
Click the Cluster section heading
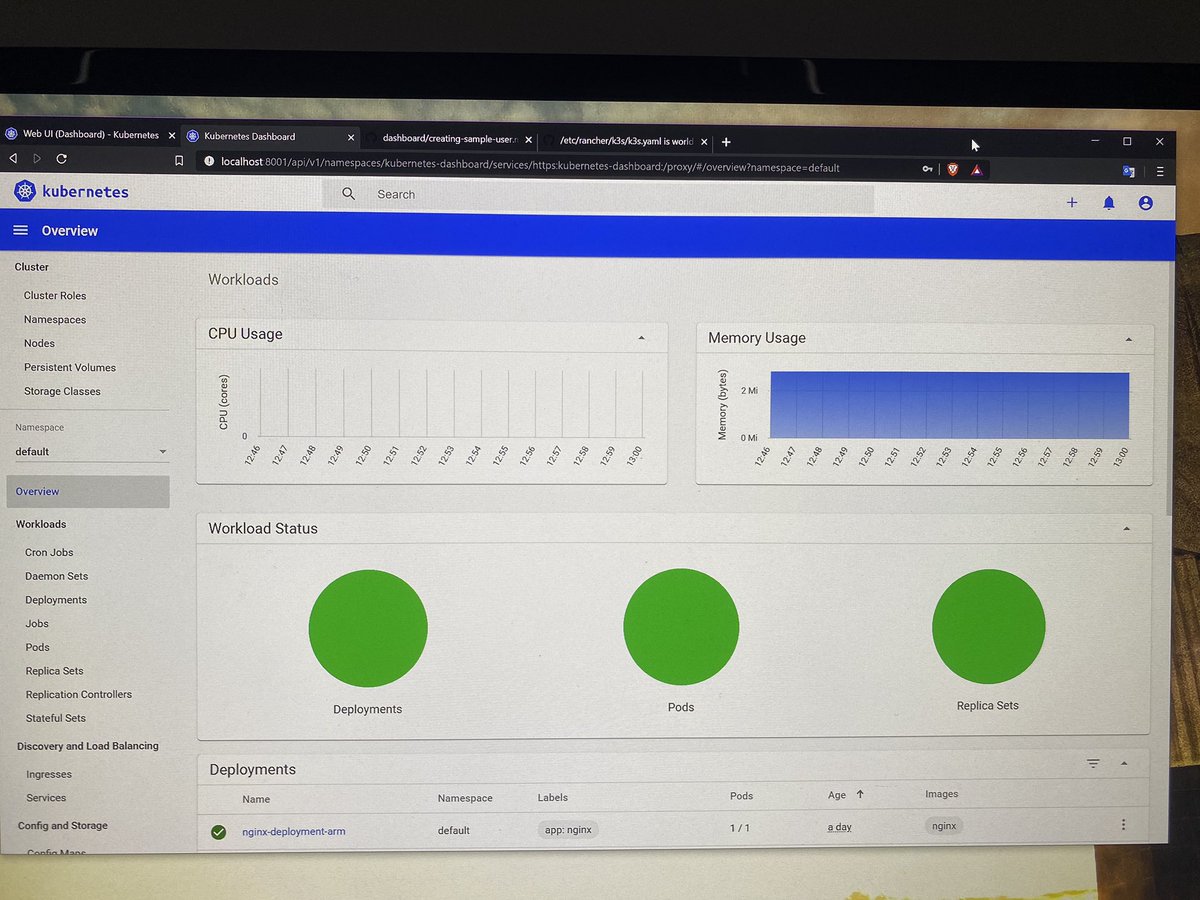pyautogui.click(x=32, y=268)
